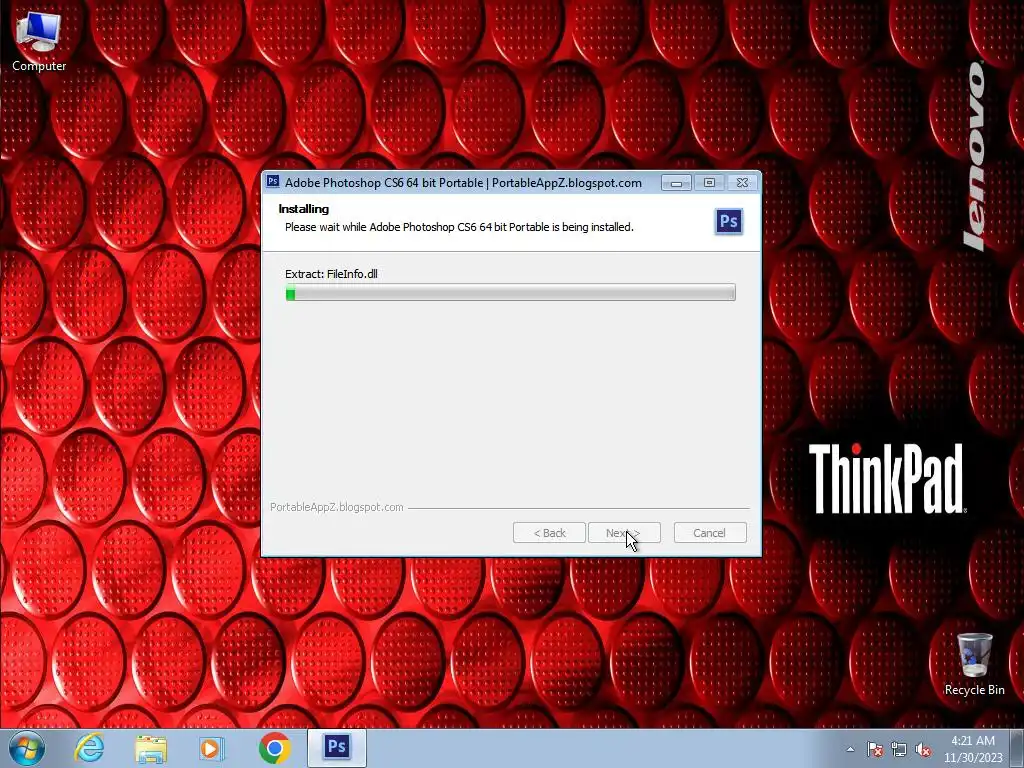The height and width of the screenshot is (768, 1024).
Task: Click the Next button in installer
Action: (x=624, y=533)
